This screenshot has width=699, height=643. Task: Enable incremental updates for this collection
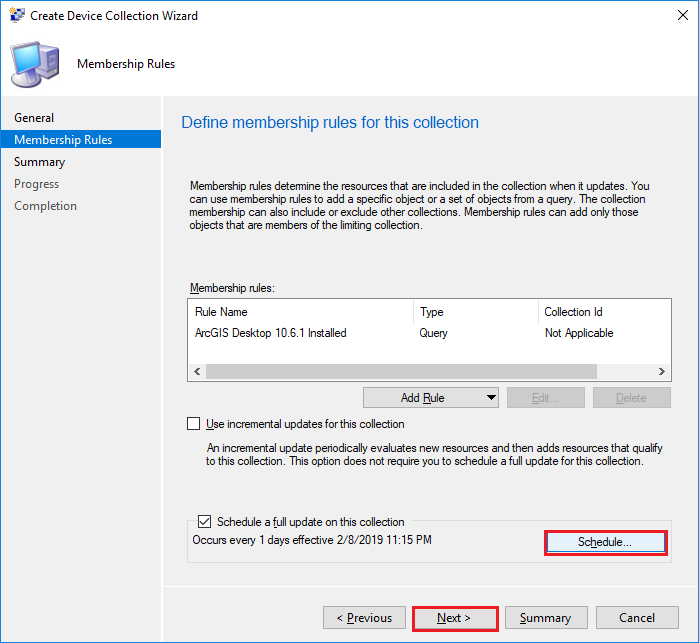(193, 424)
